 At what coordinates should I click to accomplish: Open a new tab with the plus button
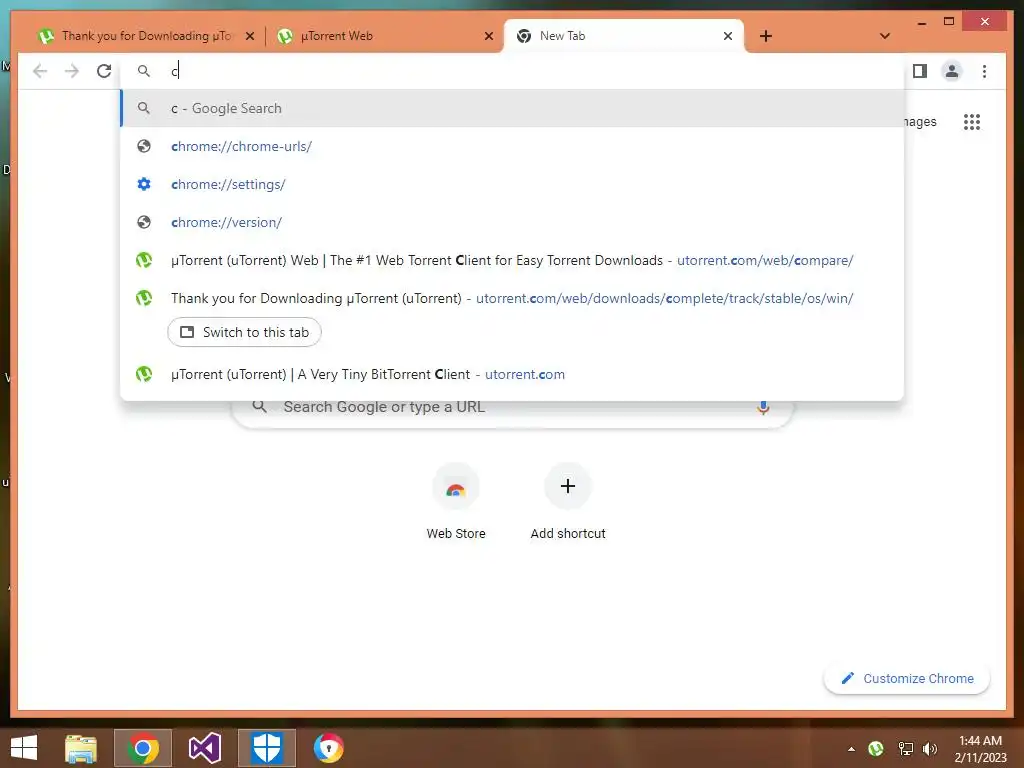[x=766, y=36]
